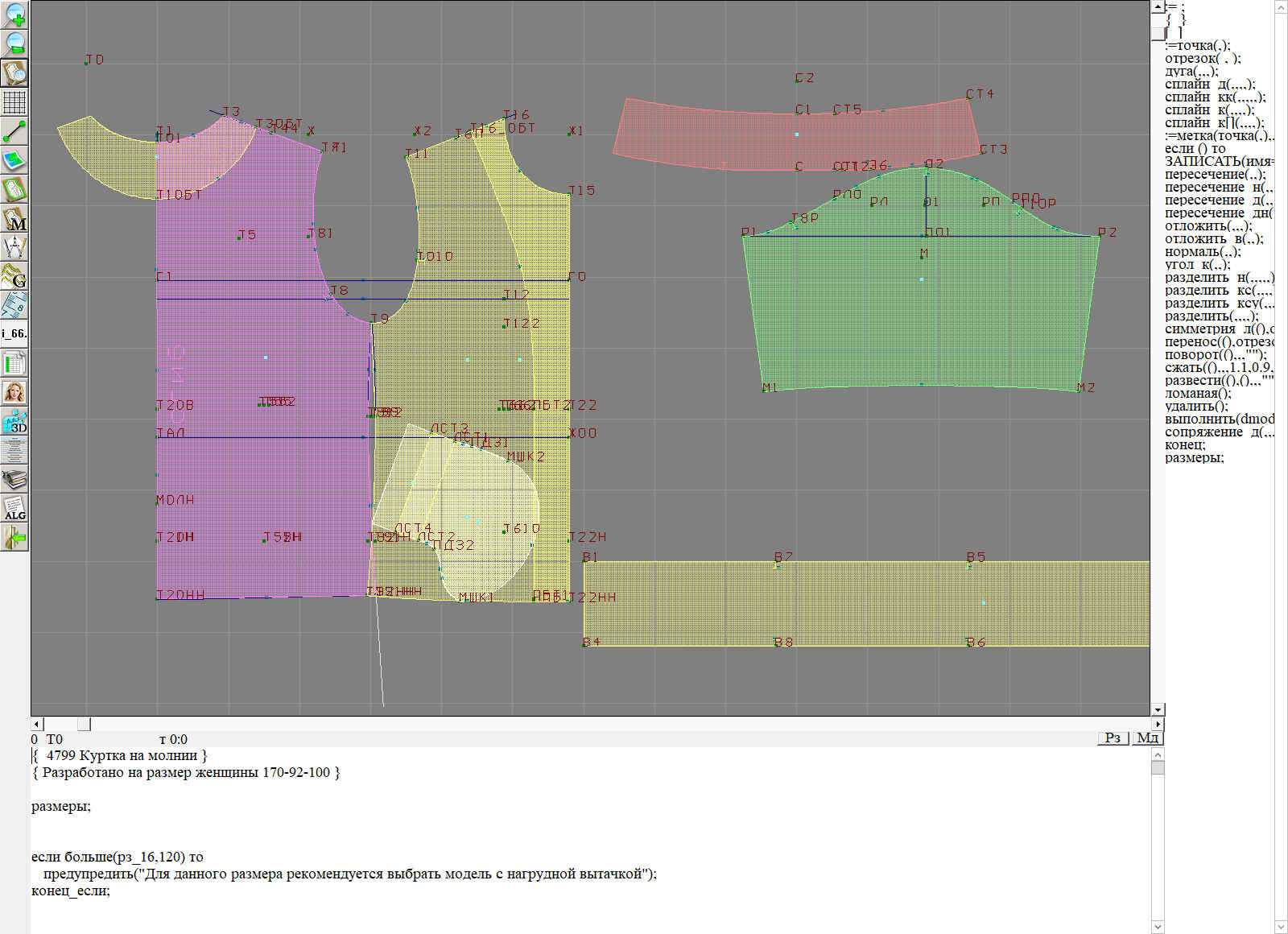This screenshot has height=934, width=1288.
Task: Open the stacked books library icon
Action: click(x=15, y=479)
